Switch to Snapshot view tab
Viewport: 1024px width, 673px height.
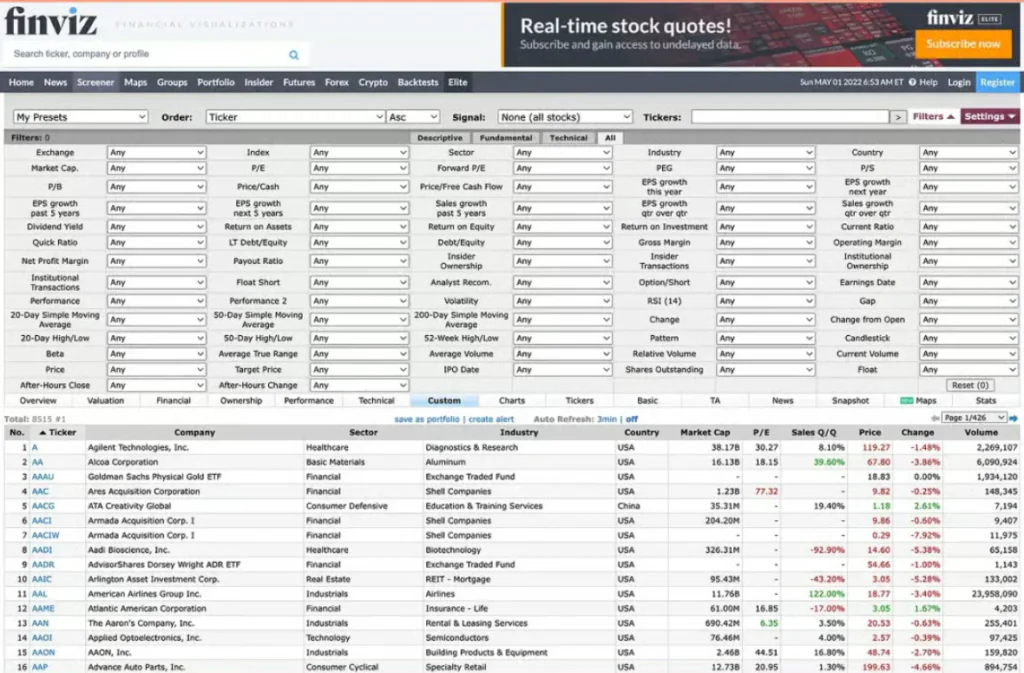(850, 401)
